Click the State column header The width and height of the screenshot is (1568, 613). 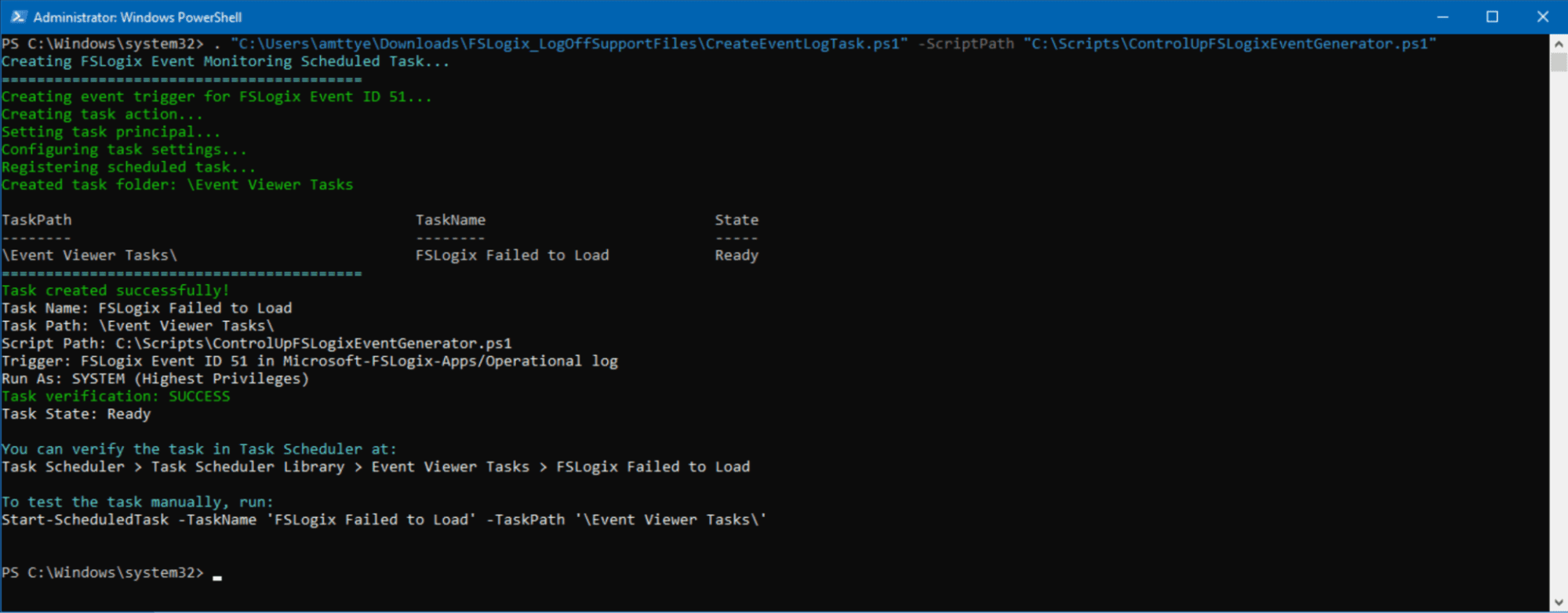coord(736,220)
